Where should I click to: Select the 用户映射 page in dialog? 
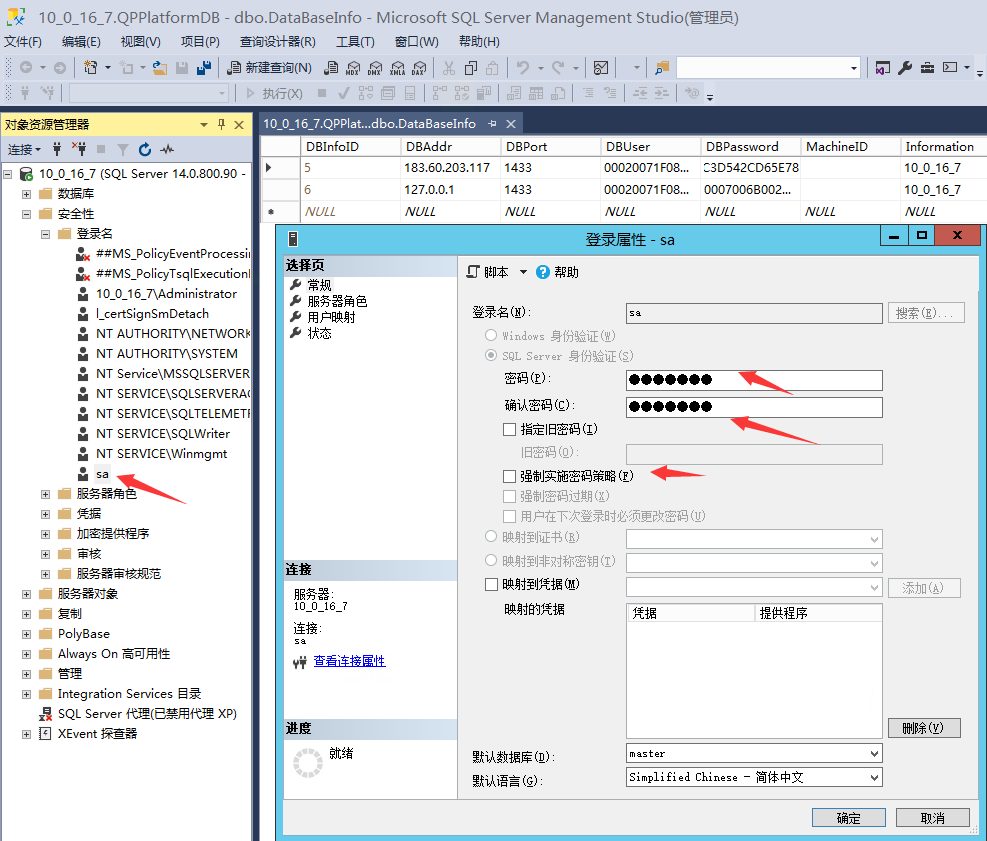tap(331, 317)
